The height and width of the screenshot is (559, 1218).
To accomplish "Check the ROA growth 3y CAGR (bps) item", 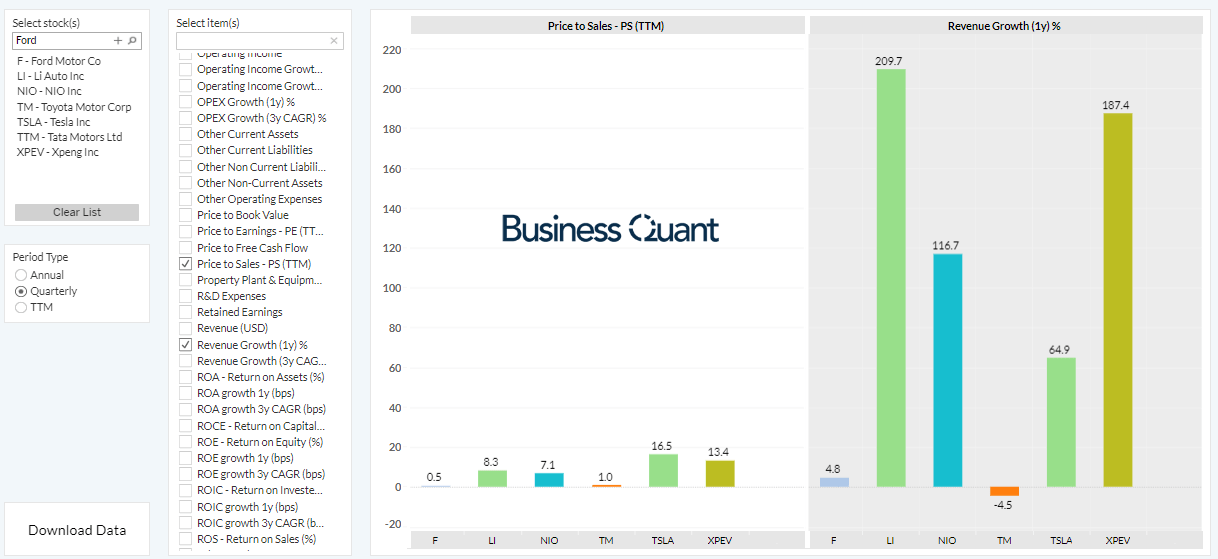I will (185, 409).
